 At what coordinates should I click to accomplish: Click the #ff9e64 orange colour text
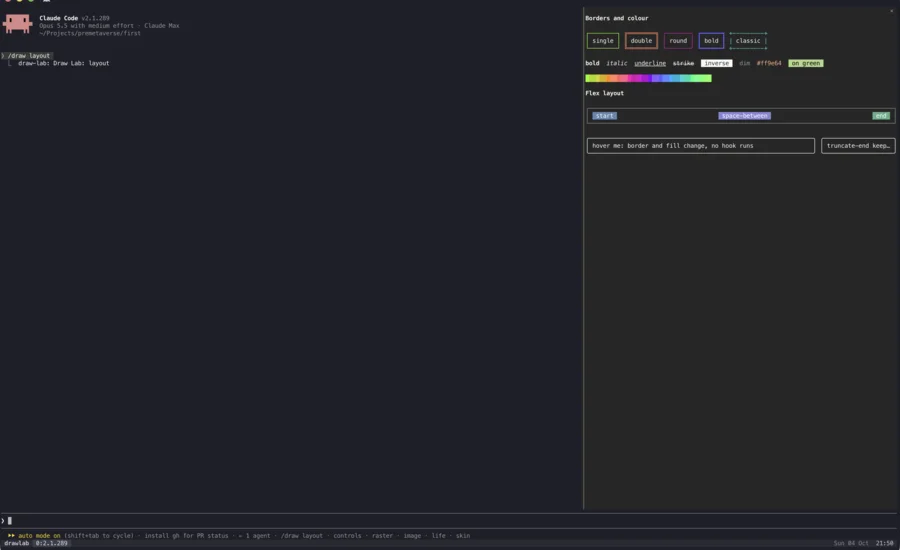coord(769,63)
